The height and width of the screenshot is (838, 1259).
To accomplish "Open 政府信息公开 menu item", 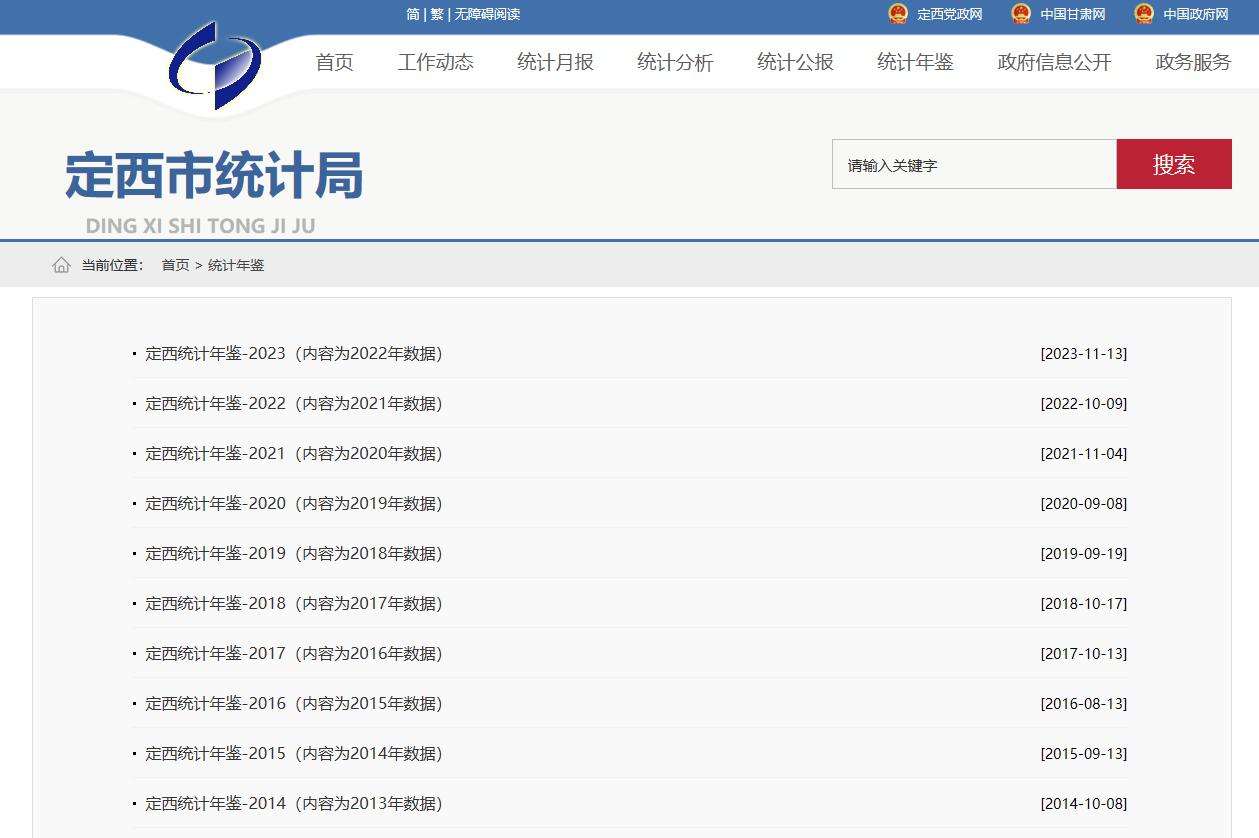I will coord(1054,62).
